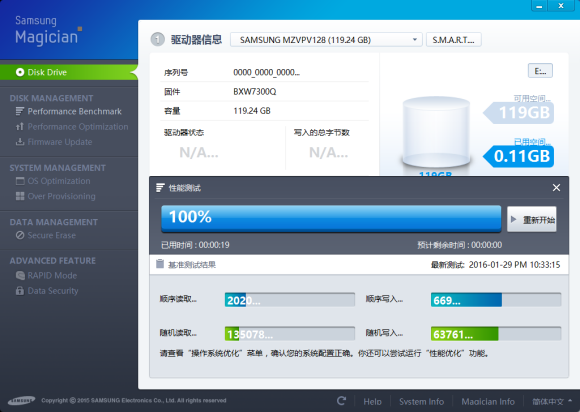Viewport: 580px width, 412px height.
Task: Click the RAPID Mode icon
Action: (20, 276)
